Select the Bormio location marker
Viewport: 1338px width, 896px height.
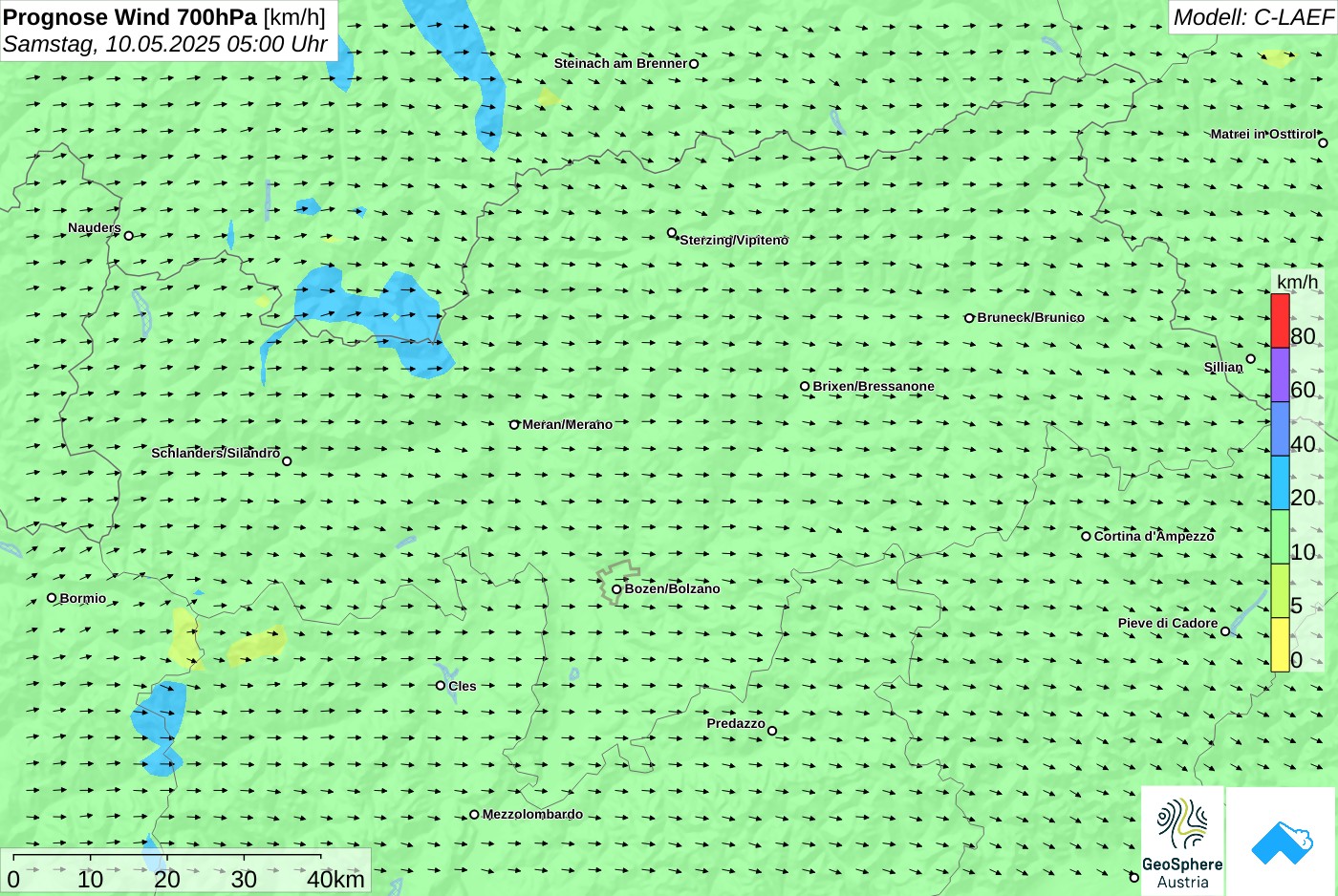(52, 598)
